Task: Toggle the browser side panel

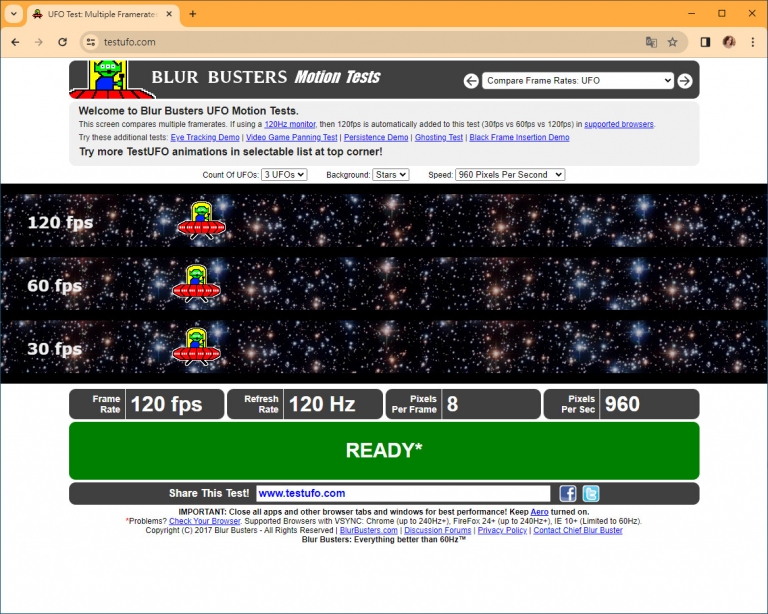Action: click(x=705, y=42)
